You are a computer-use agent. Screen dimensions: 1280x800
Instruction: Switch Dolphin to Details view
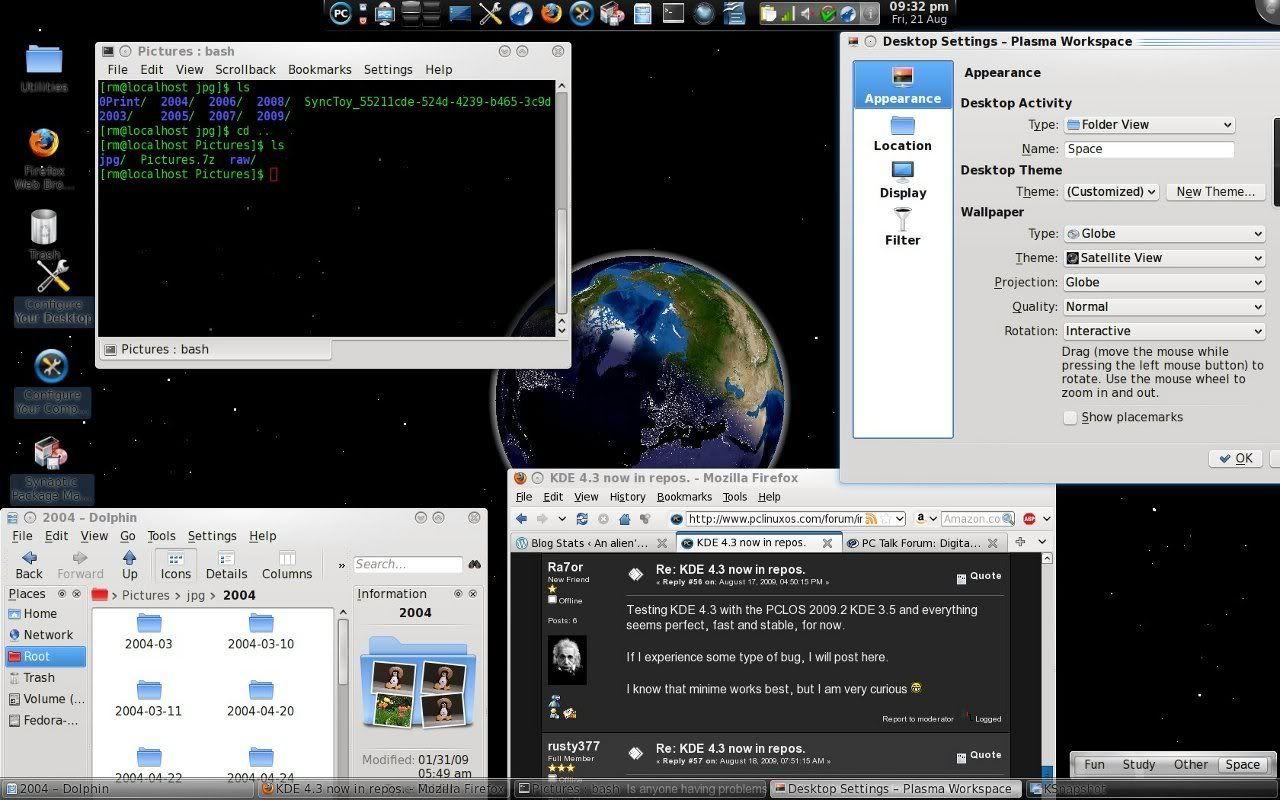pyautogui.click(x=226, y=565)
